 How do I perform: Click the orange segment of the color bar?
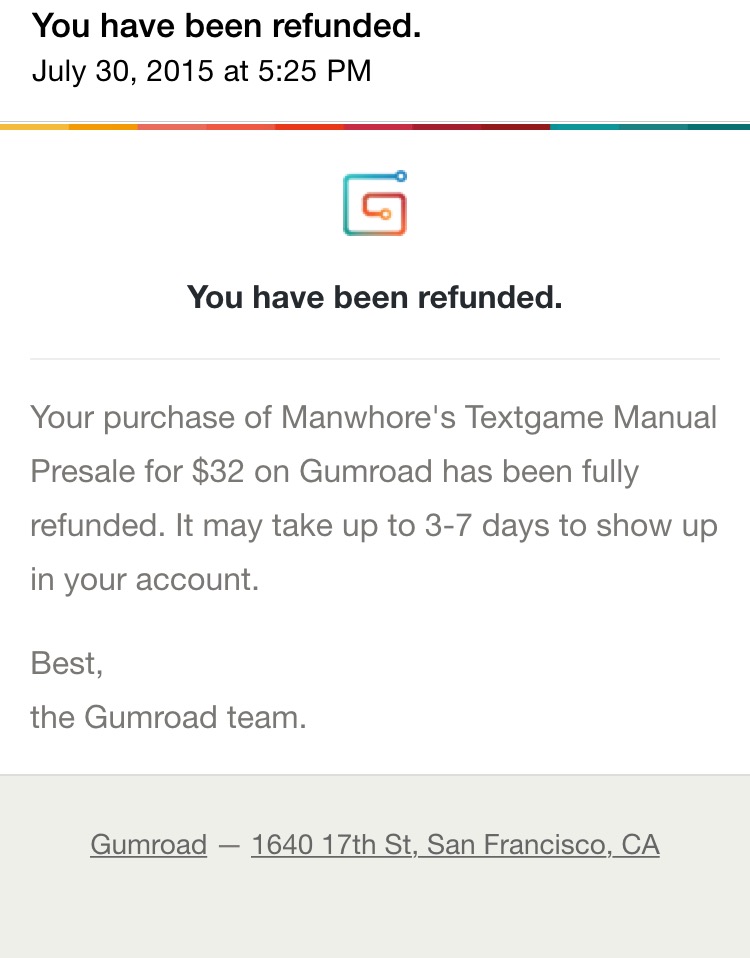point(103,127)
